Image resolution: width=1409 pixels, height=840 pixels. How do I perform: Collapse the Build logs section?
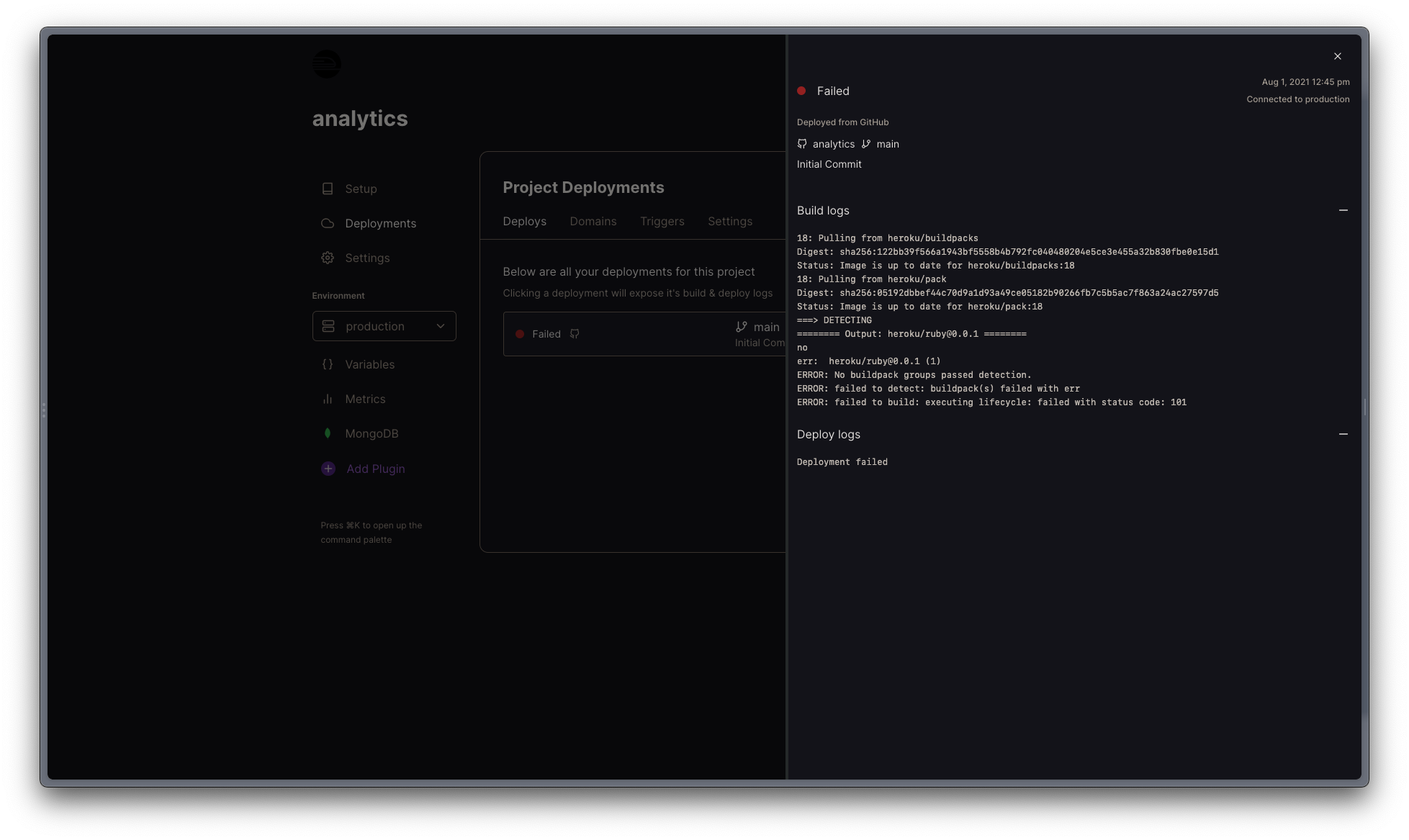click(x=1345, y=210)
